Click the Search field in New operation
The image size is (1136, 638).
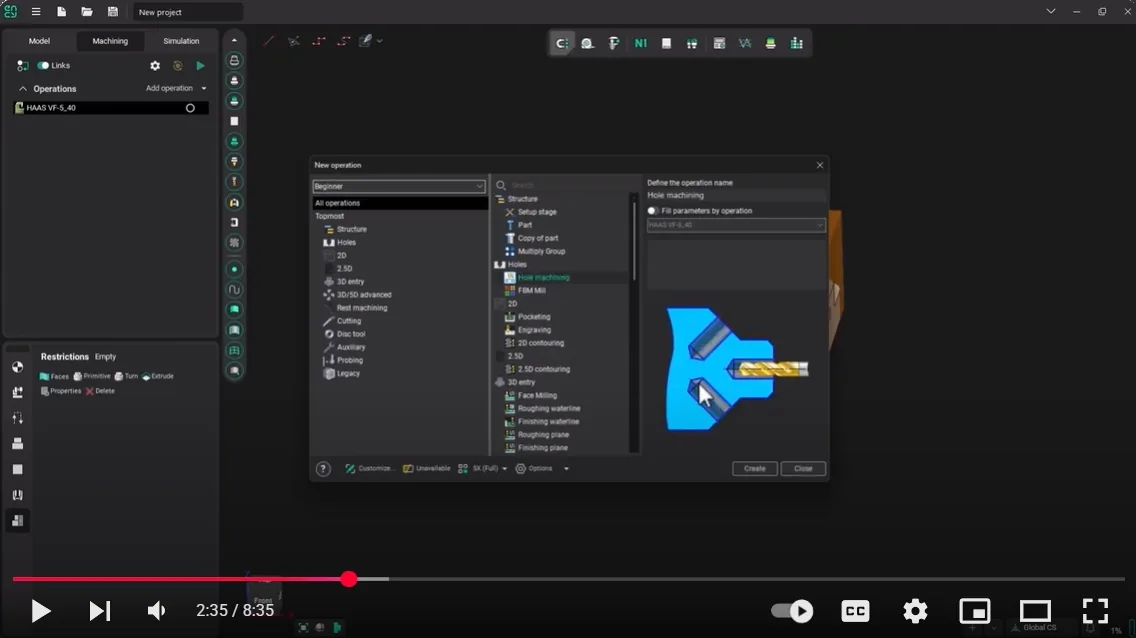point(569,185)
